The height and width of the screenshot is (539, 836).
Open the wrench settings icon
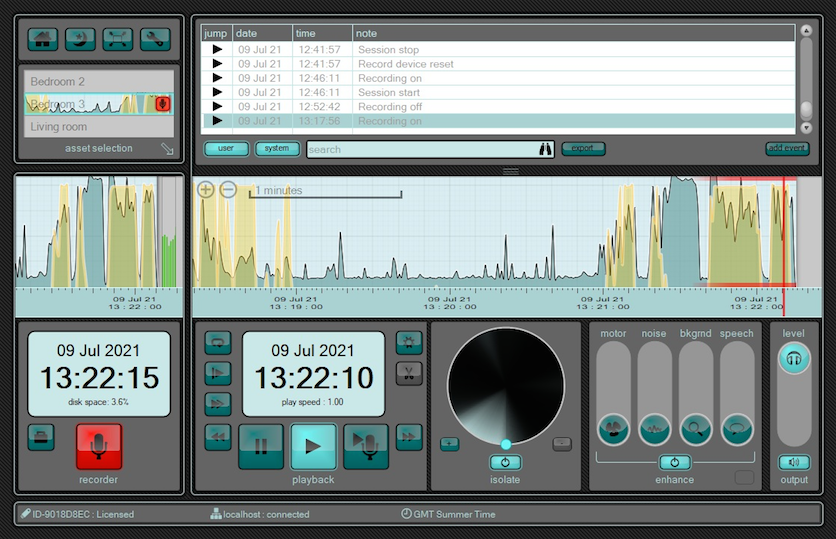pyautogui.click(x=155, y=39)
